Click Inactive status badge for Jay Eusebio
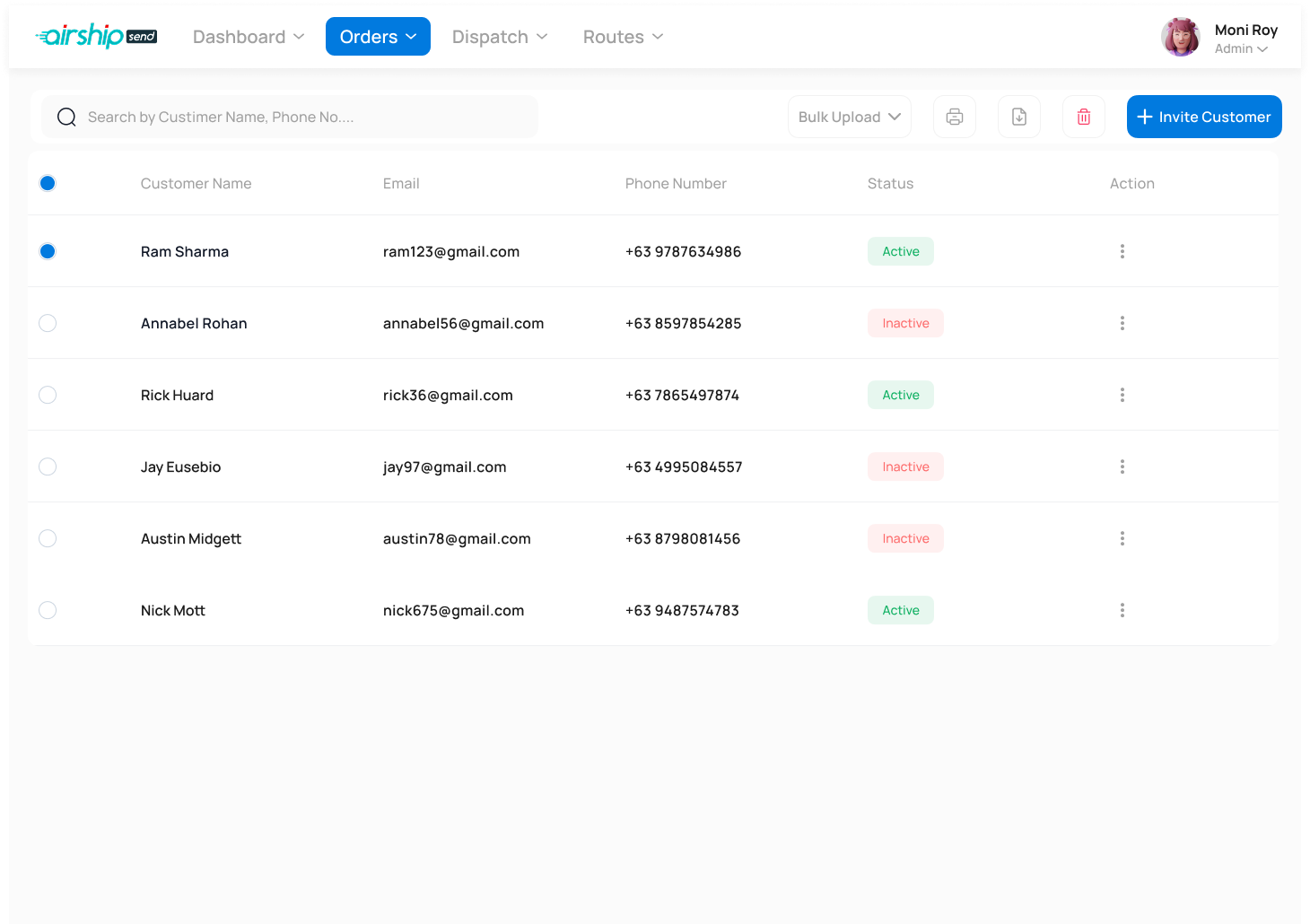Viewport: 1310px width, 924px height. click(x=905, y=466)
